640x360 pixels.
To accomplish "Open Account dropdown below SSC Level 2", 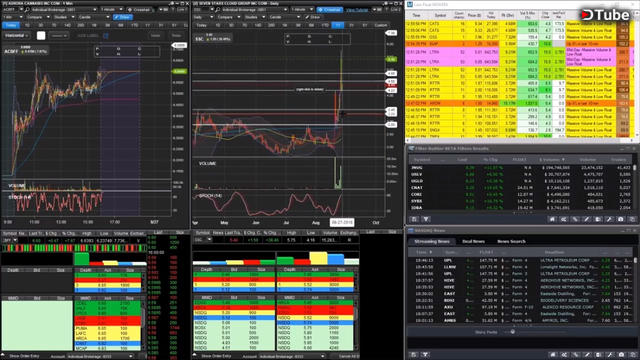I will pos(292,356).
